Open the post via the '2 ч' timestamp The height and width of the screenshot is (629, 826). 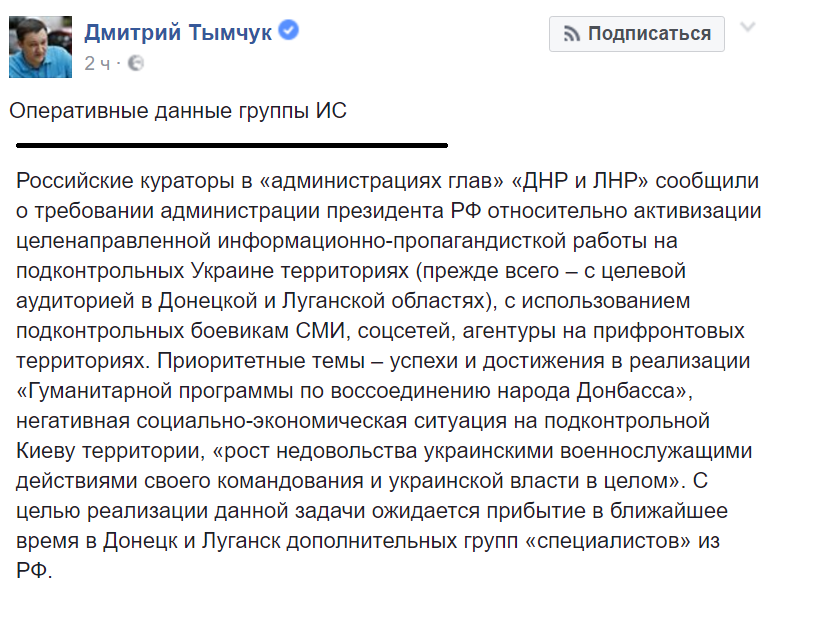pyautogui.click(x=97, y=64)
